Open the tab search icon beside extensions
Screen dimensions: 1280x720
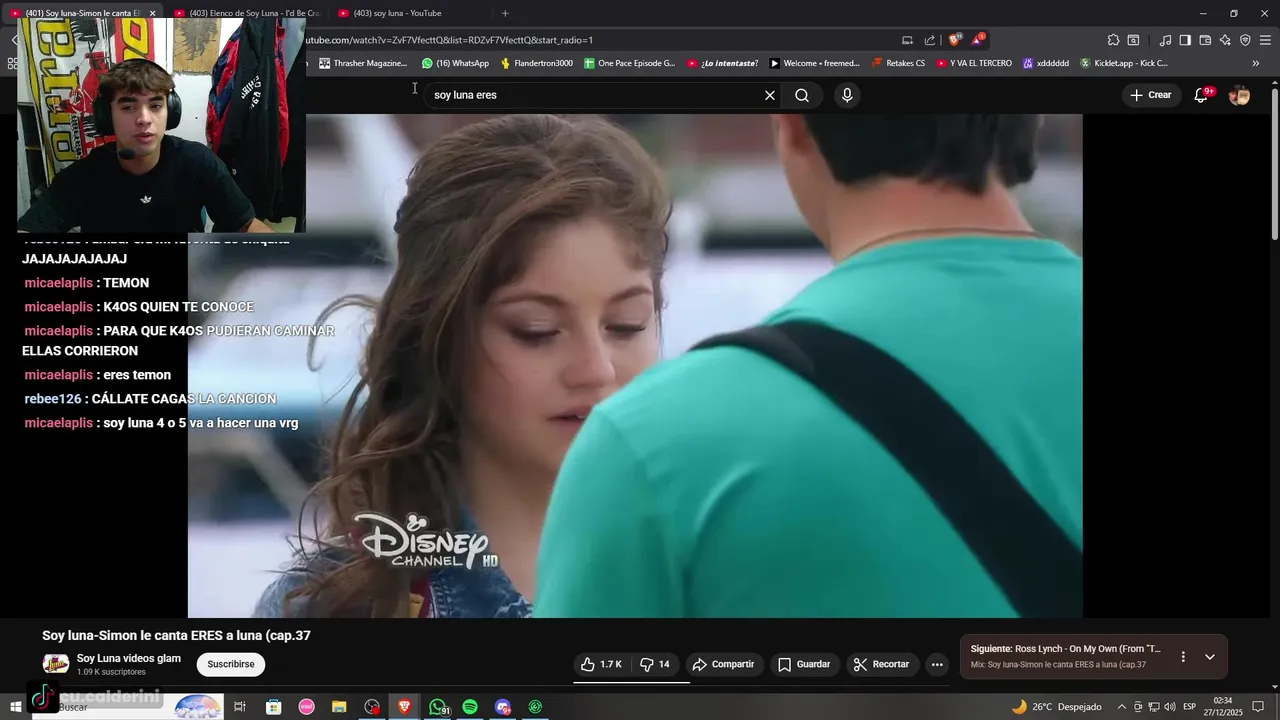pyautogui.click(x=1133, y=40)
